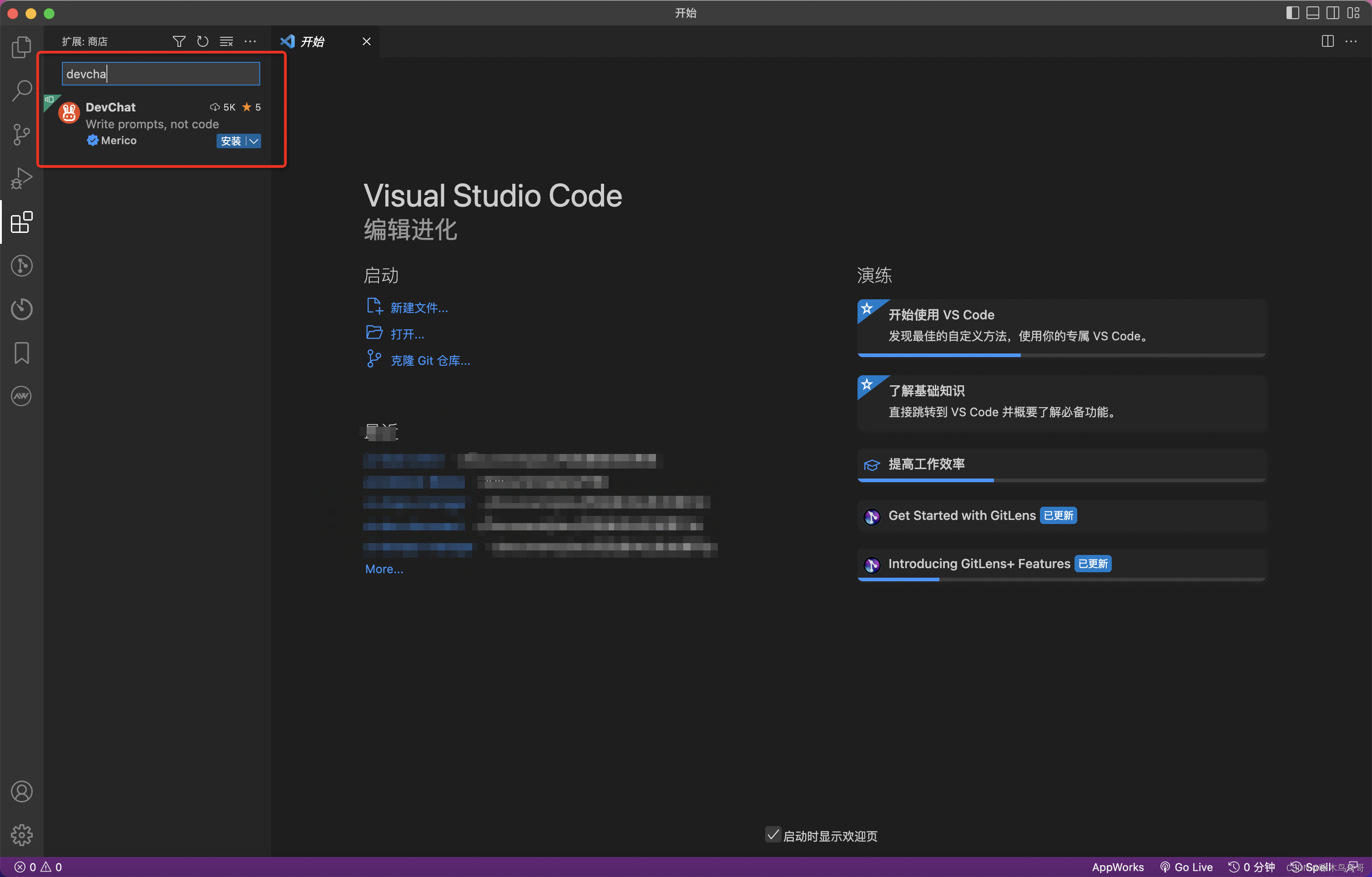Click AppWorks in status bar
This screenshot has height=877, width=1372.
click(1117, 867)
